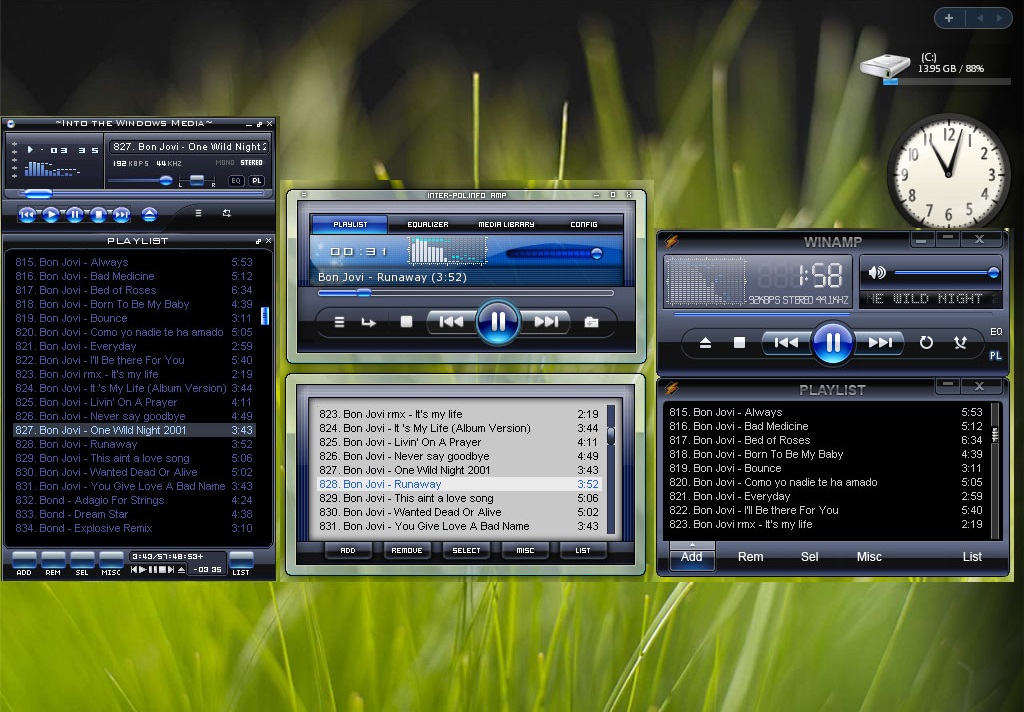Open the hamburger list icon in Inter-pol.info AMP
This screenshot has height=712, width=1024.
click(340, 322)
